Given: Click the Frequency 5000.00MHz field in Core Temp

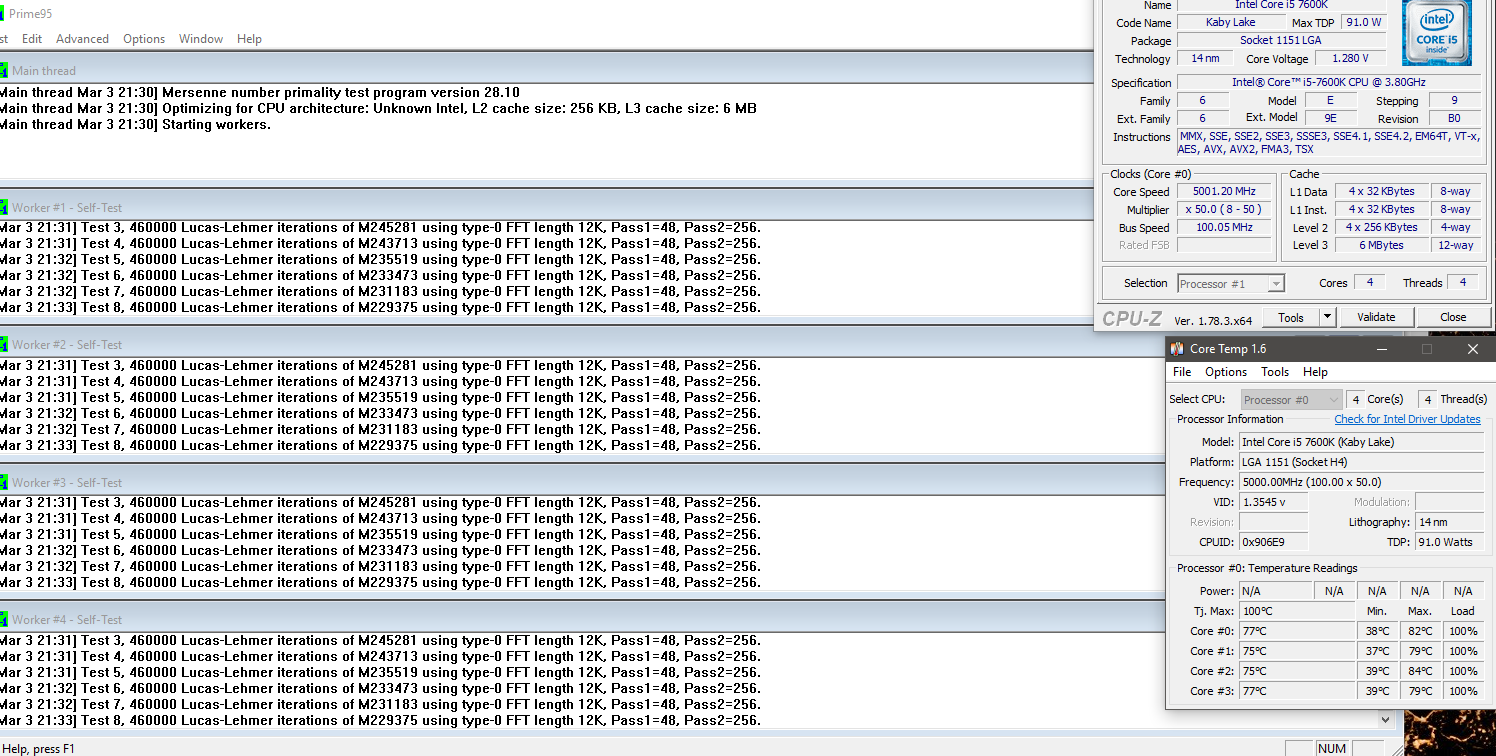Looking at the screenshot, I should tap(1362, 482).
